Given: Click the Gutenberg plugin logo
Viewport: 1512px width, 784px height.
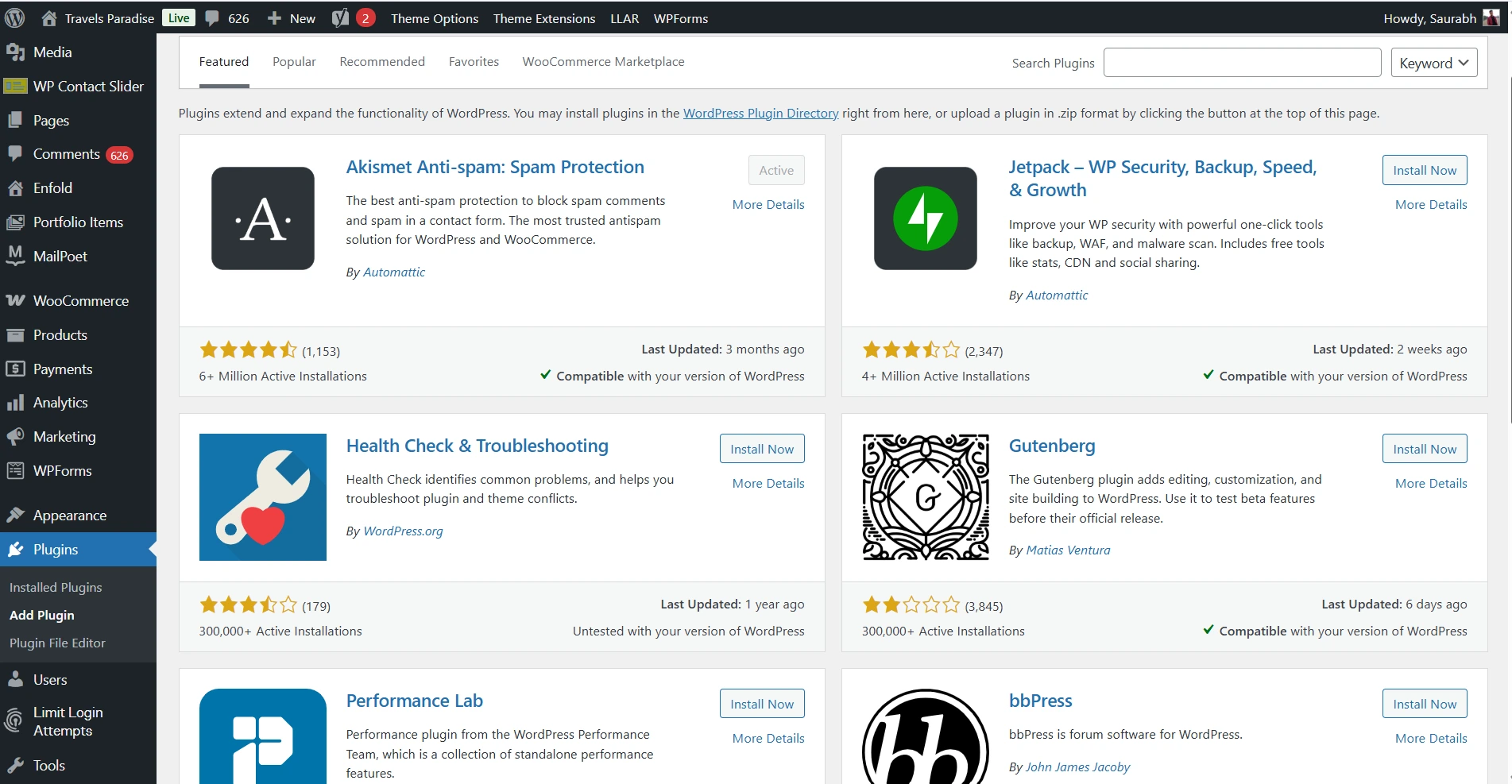Looking at the screenshot, I should point(925,497).
